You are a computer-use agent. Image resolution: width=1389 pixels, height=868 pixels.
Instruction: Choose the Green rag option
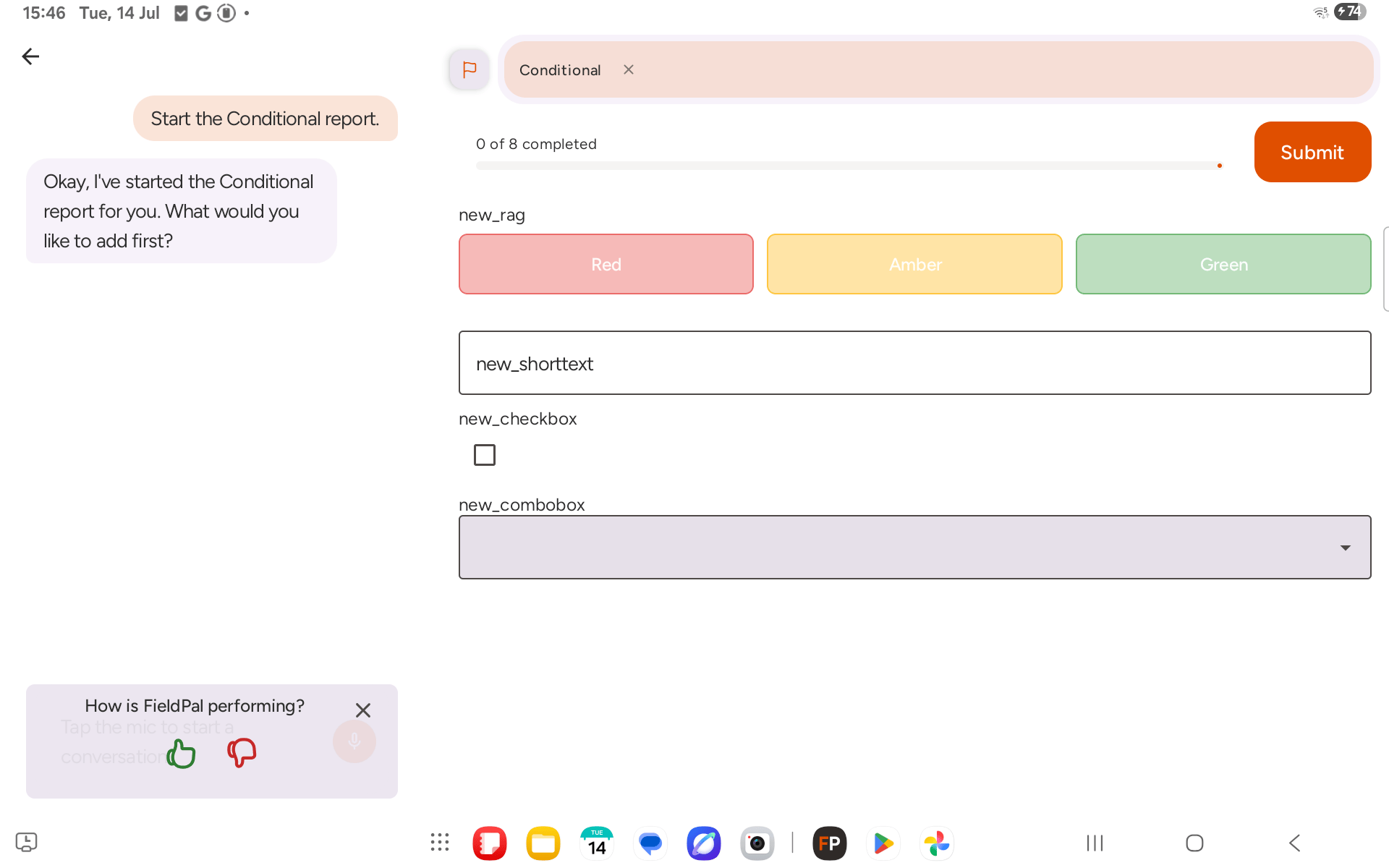[1223, 264]
